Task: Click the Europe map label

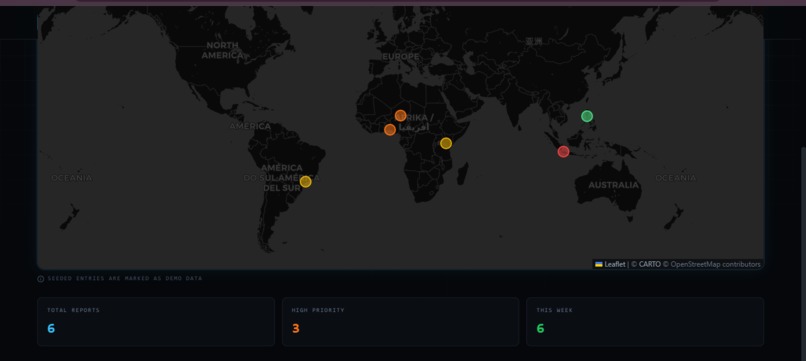Action: [400, 57]
